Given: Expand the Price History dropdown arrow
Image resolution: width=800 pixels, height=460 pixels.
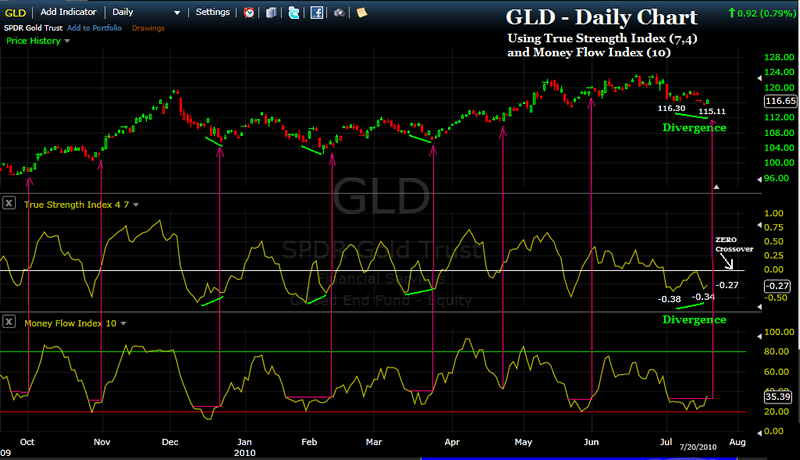Looking at the screenshot, I should 67,41.
